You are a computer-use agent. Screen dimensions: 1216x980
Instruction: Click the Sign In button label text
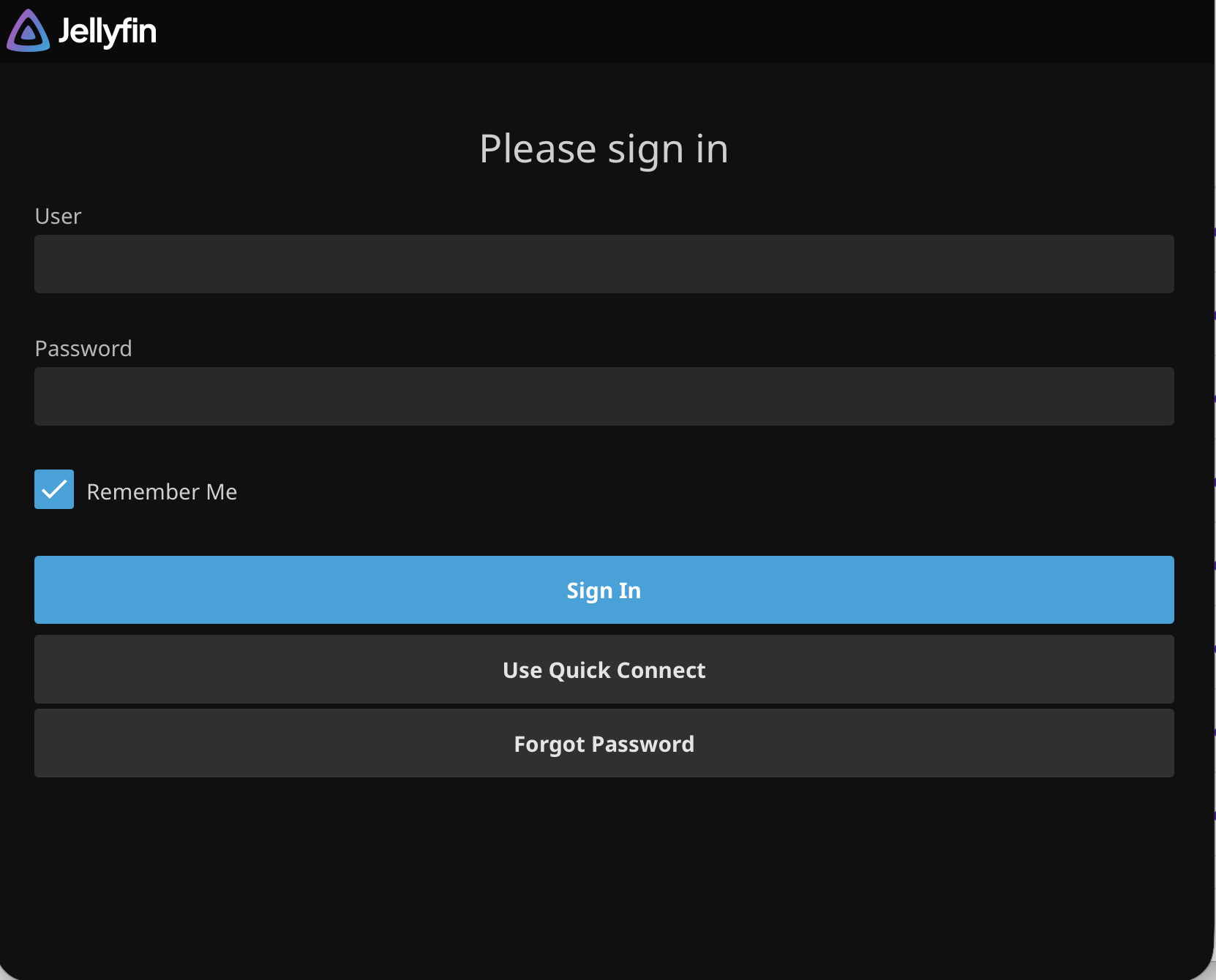pyautogui.click(x=604, y=590)
